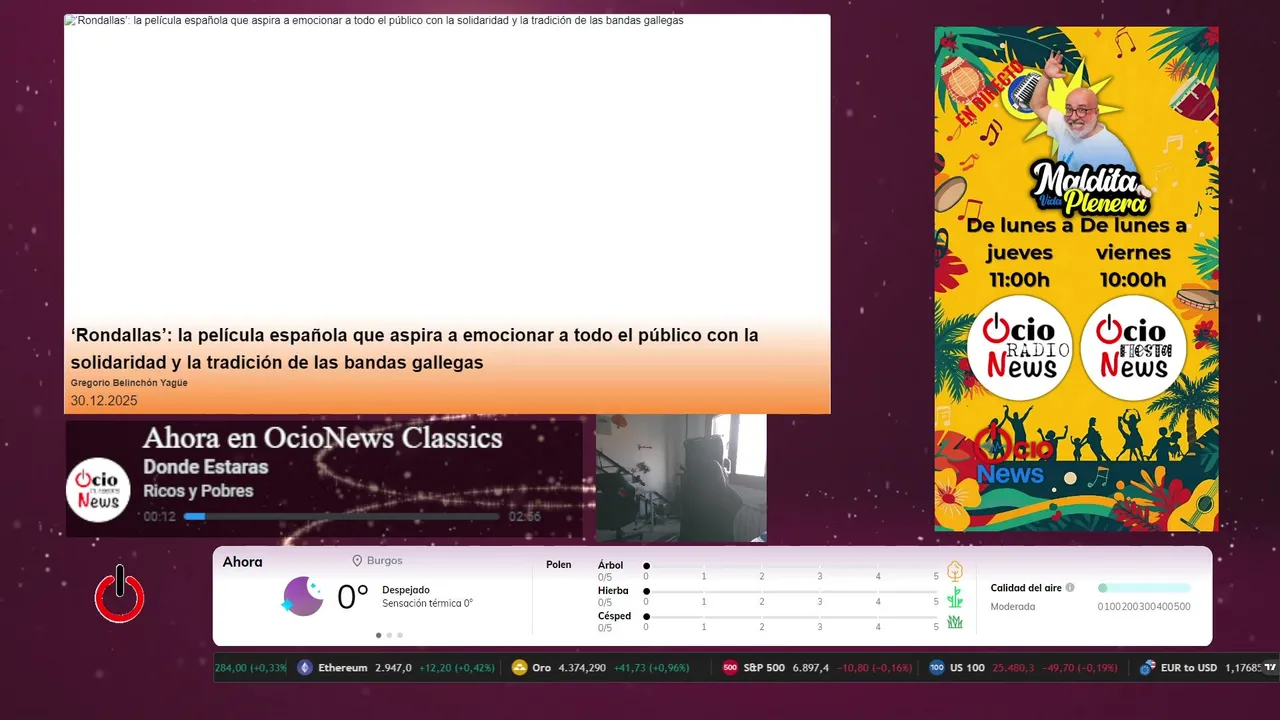Click the 'Calidad del aire' label
Screen dimensions: 1280x720
[1026, 588]
